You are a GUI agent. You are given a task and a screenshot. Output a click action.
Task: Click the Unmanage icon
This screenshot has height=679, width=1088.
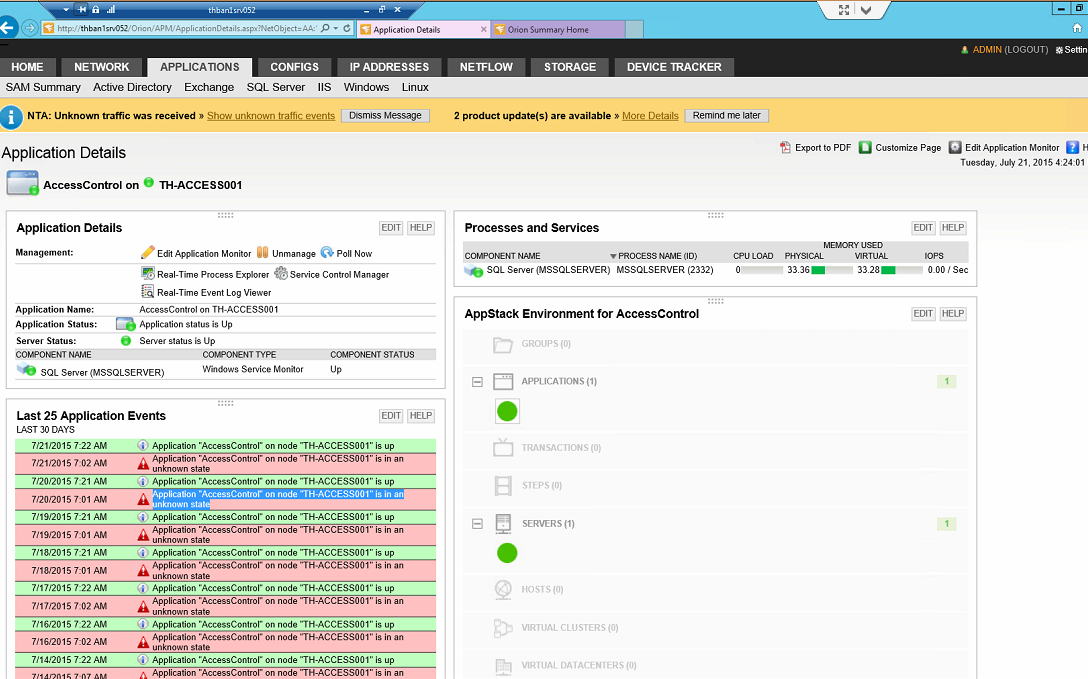[262, 252]
